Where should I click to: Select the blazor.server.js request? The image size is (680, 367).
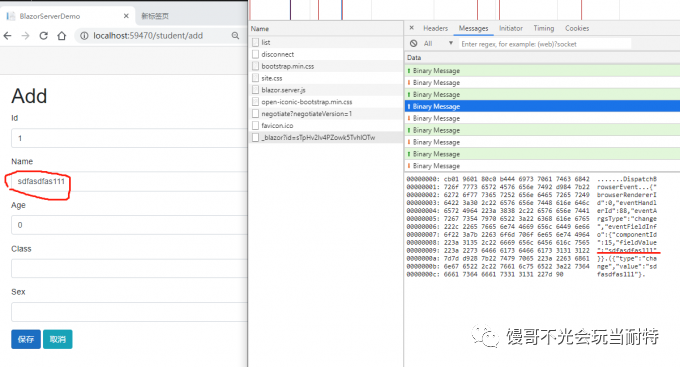point(326,90)
